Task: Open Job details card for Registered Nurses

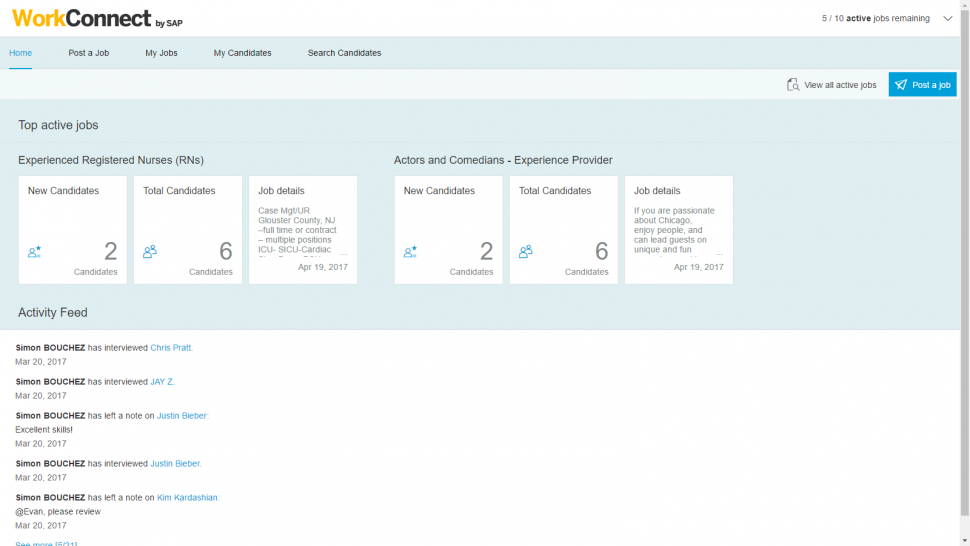Action: 303,230
